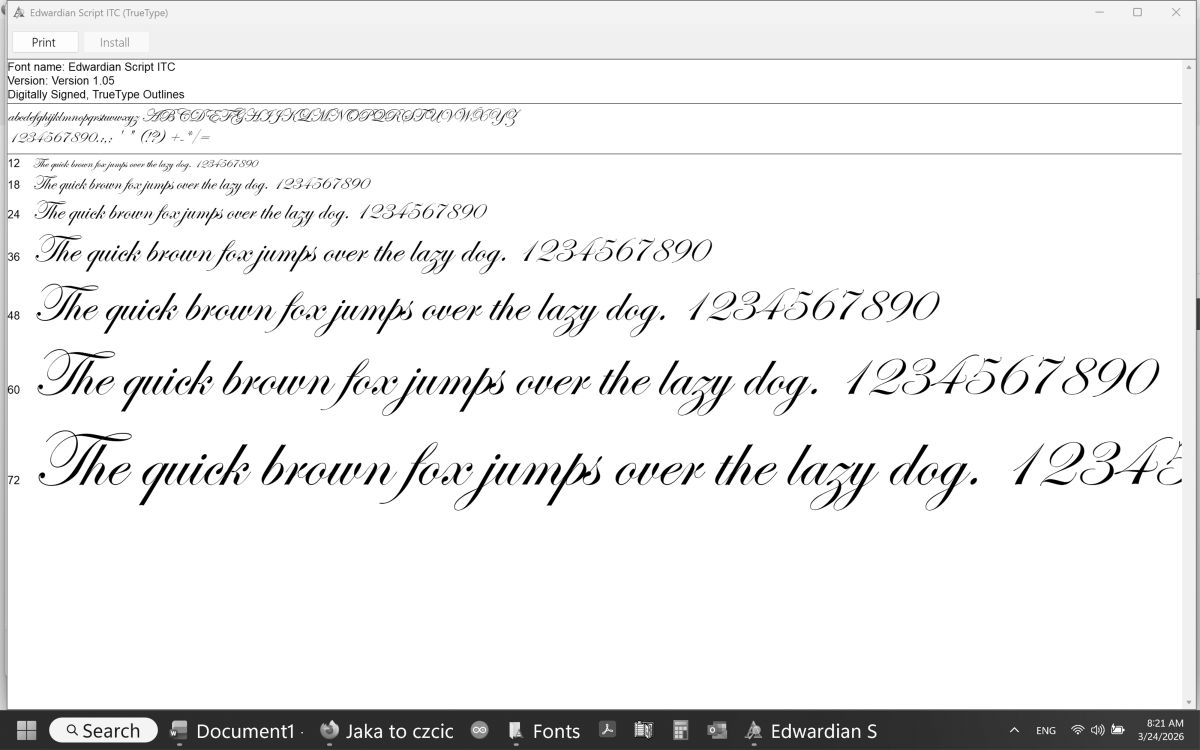This screenshot has width=1200, height=750.
Task: Select the Edwardian S font viewer taskbar item
Action: 811,730
